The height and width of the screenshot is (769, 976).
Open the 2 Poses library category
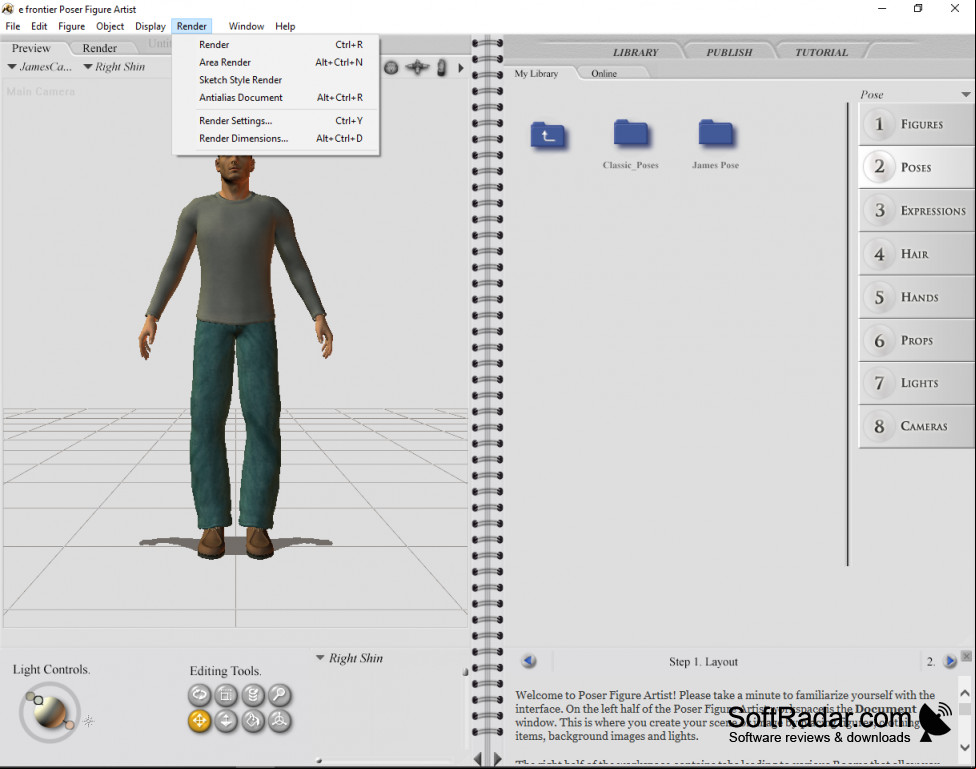pos(917,167)
